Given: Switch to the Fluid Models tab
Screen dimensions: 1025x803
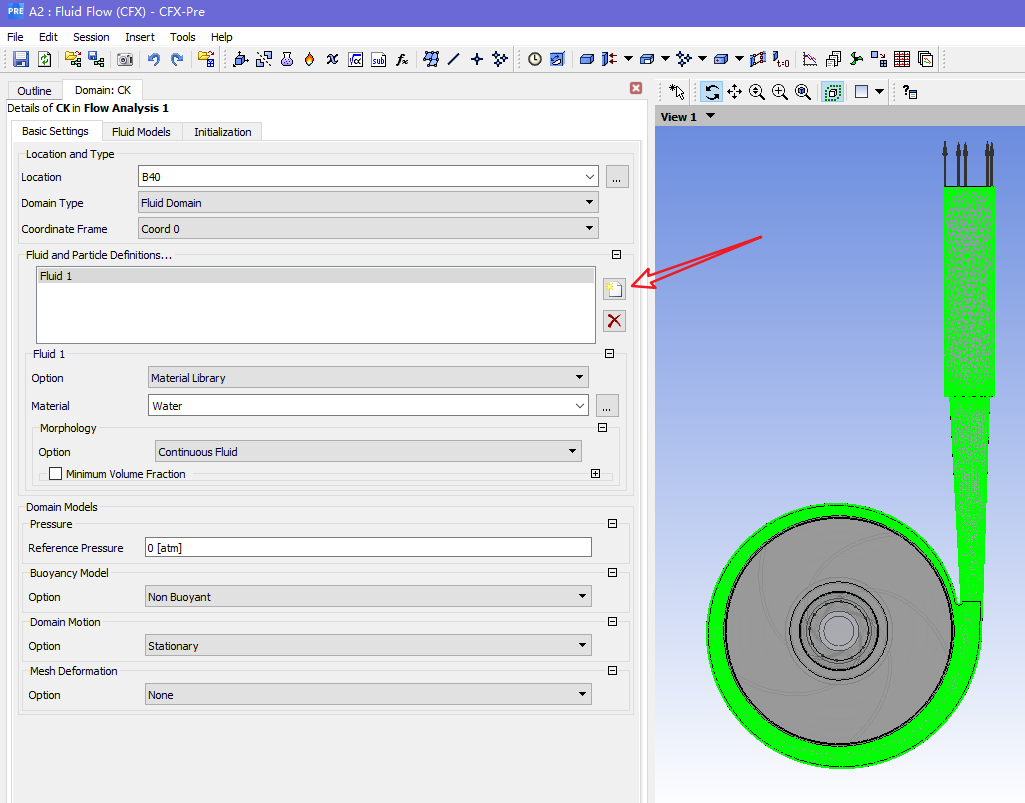Looking at the screenshot, I should [141, 132].
